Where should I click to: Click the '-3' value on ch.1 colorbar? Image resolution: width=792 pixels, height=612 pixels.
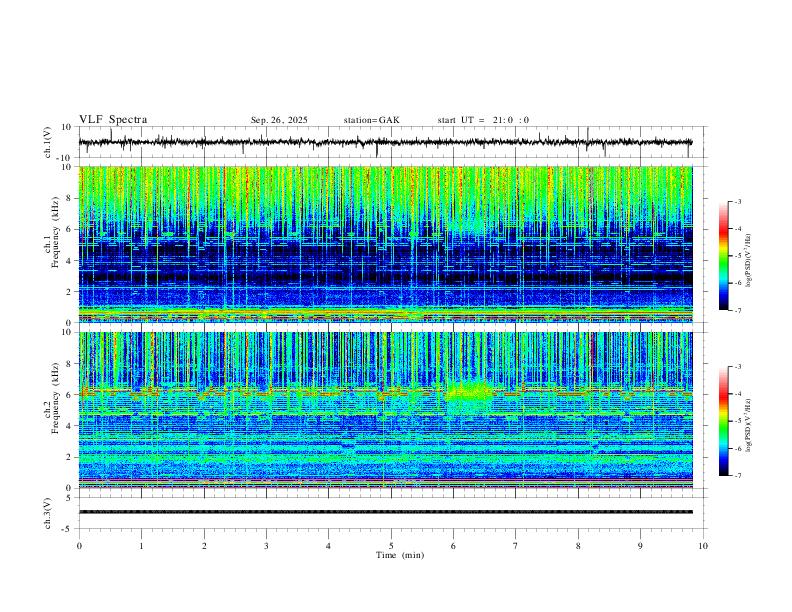point(737,201)
